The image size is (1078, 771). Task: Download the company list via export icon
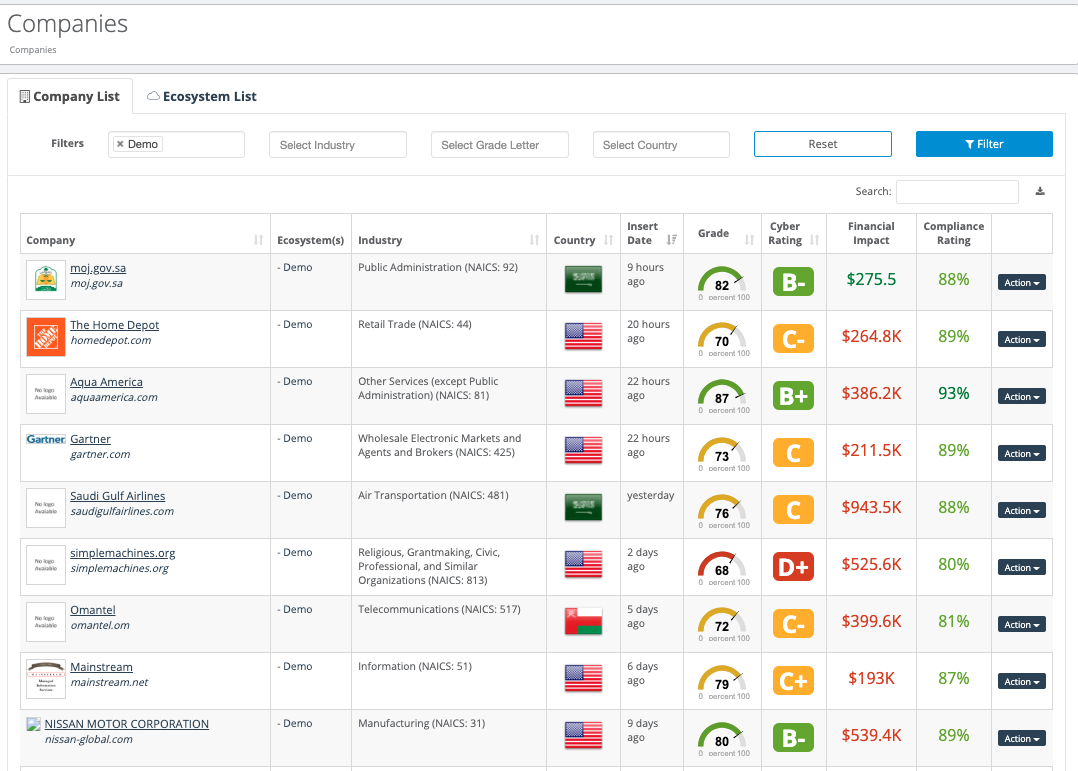point(1040,191)
